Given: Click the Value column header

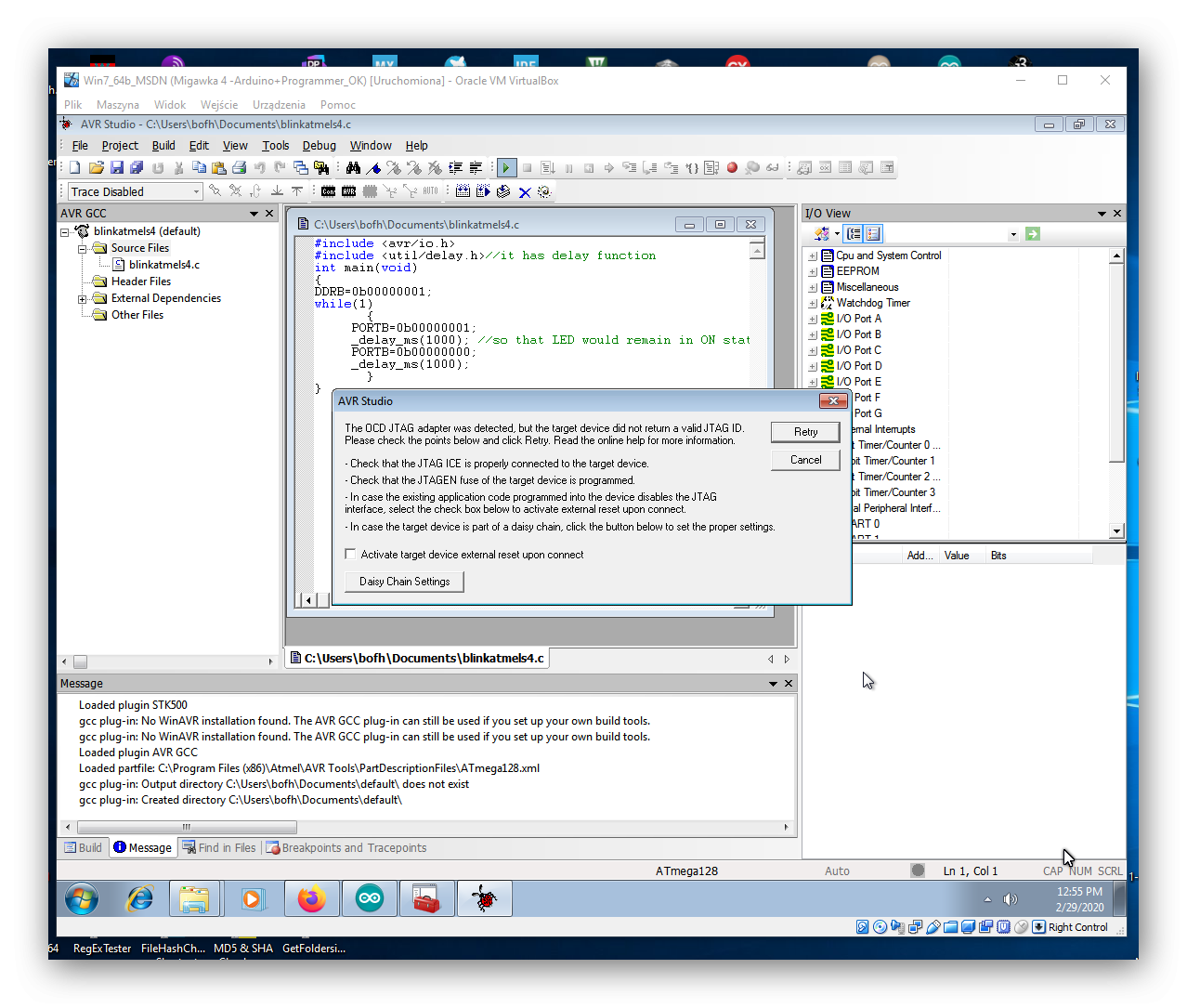Looking at the screenshot, I should (x=957, y=556).
